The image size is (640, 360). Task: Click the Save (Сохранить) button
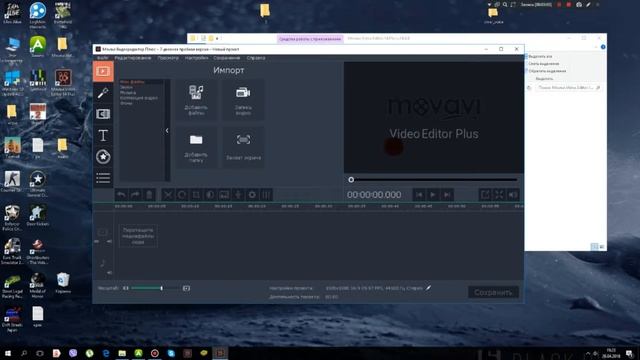coord(493,292)
